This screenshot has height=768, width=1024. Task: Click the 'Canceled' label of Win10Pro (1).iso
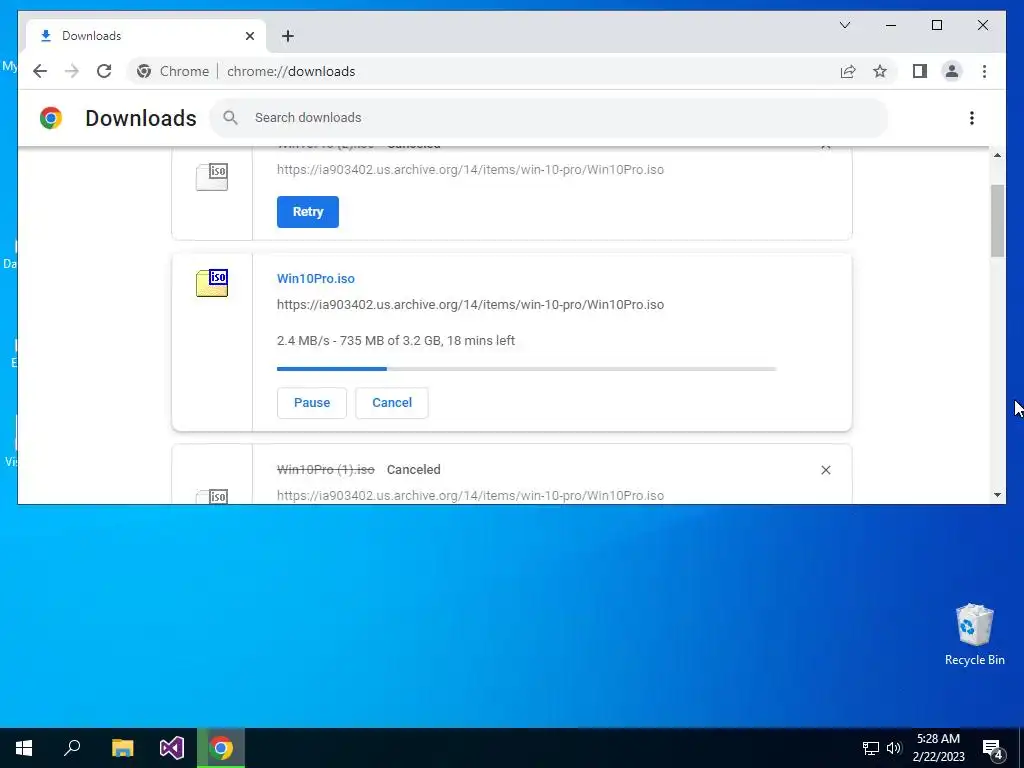pyautogui.click(x=413, y=470)
